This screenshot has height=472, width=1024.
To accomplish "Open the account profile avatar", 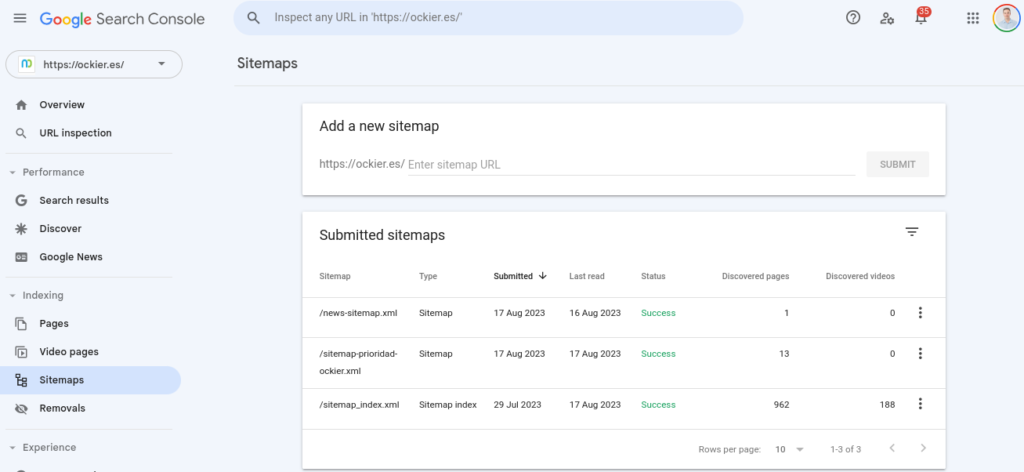I will pyautogui.click(x=1006, y=18).
